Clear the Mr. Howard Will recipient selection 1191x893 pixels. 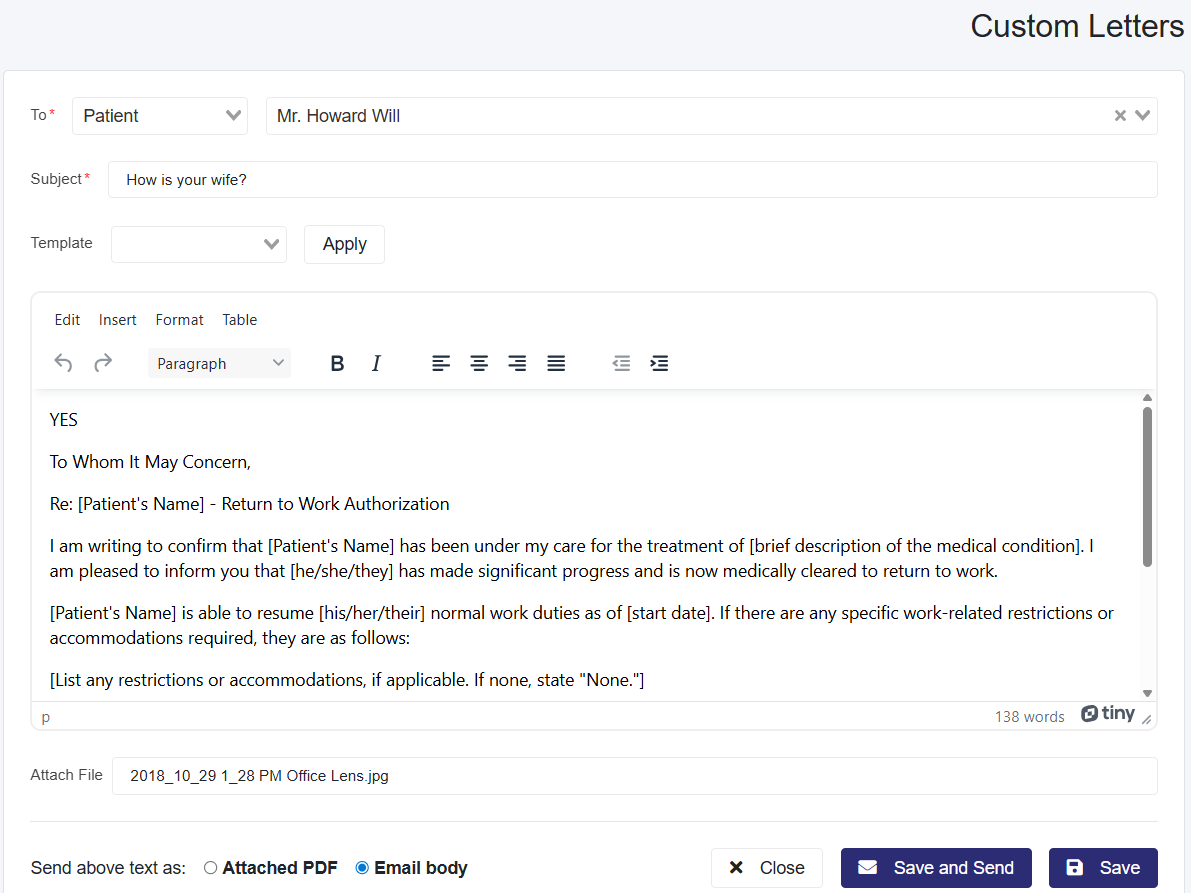pos(1120,116)
